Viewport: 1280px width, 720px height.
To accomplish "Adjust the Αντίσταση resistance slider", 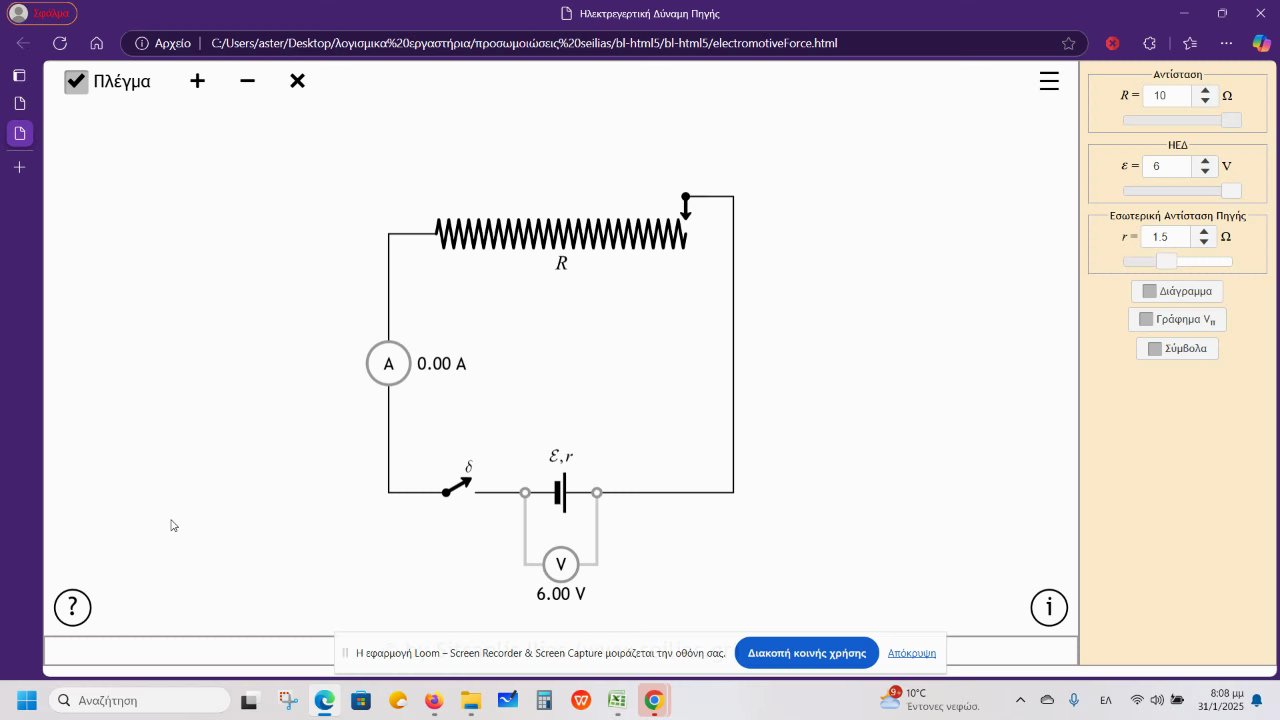I will [1182, 120].
